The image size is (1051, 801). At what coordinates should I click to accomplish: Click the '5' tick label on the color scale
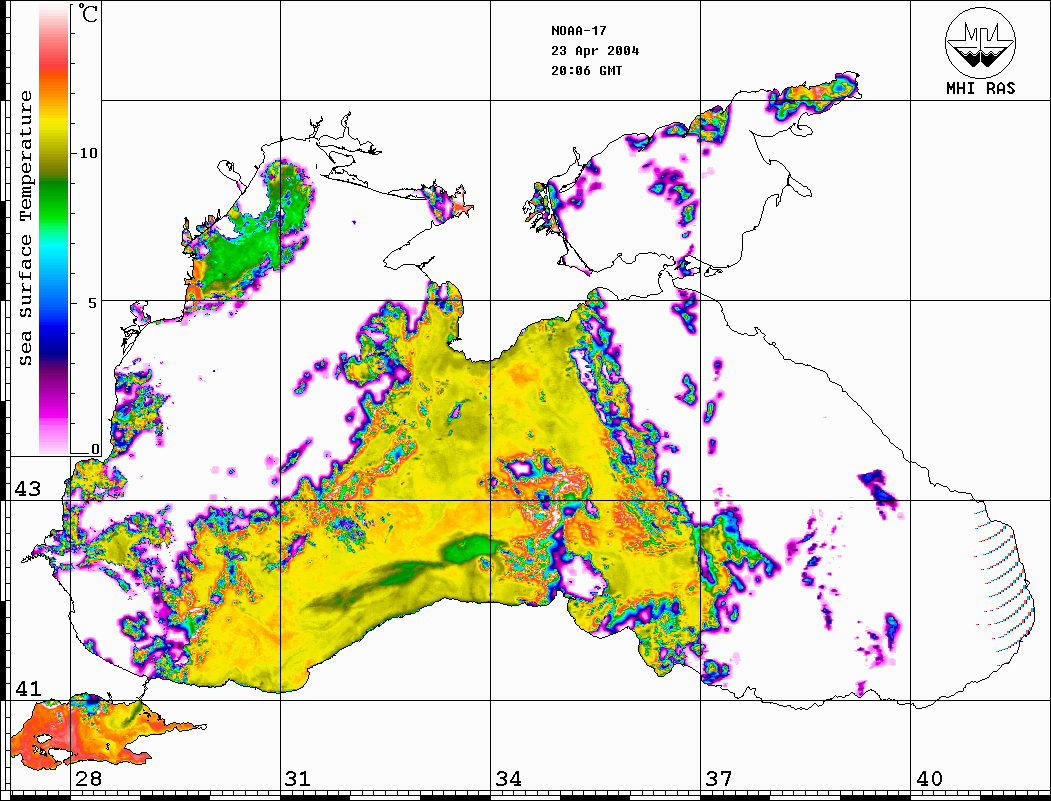pyautogui.click(x=92, y=303)
